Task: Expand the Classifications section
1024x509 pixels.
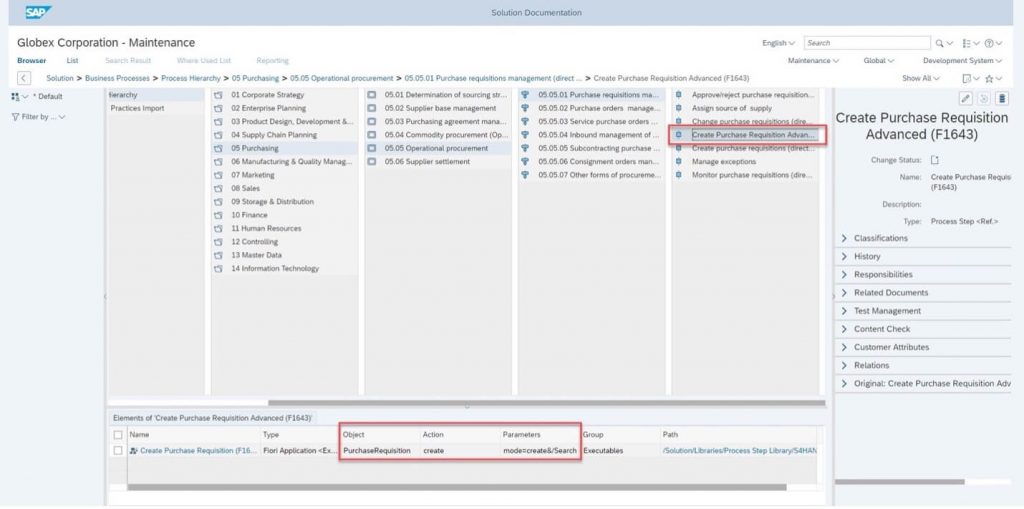Action: tap(844, 238)
